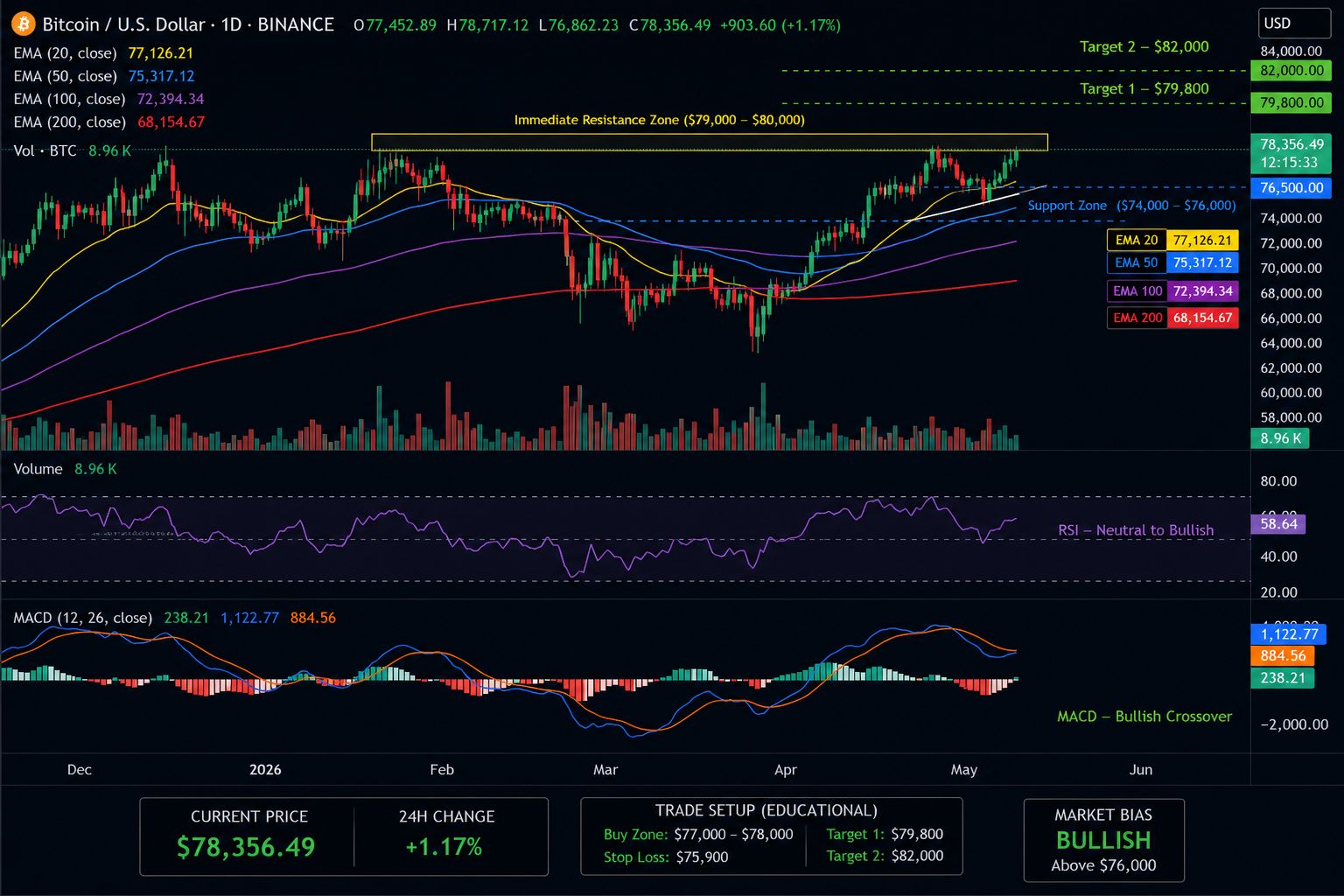Click Target 2: $82,000 in the Trade Setup box
This screenshot has height=896, width=1344.
[x=885, y=857]
